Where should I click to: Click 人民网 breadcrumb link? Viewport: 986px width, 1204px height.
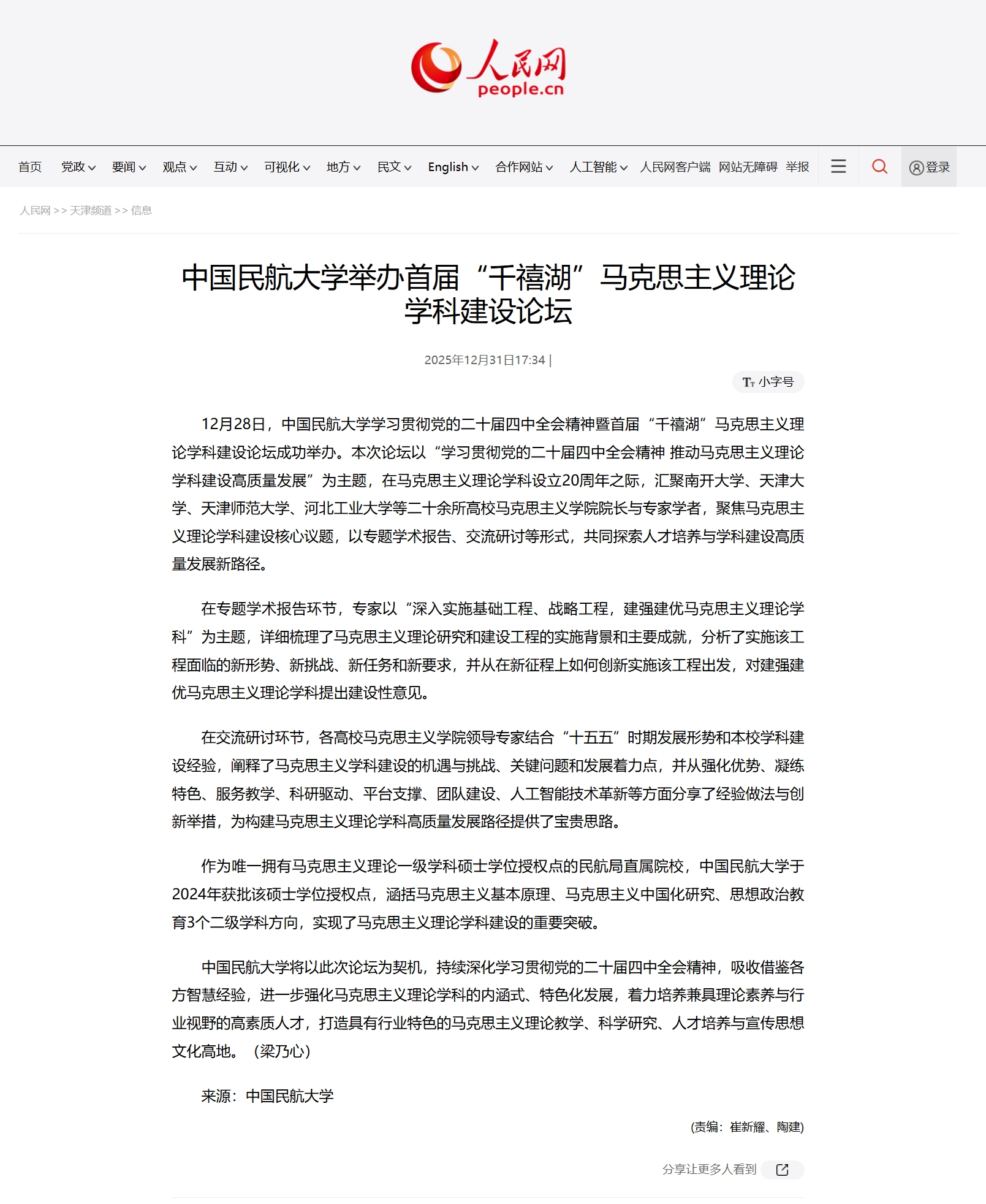click(x=35, y=211)
